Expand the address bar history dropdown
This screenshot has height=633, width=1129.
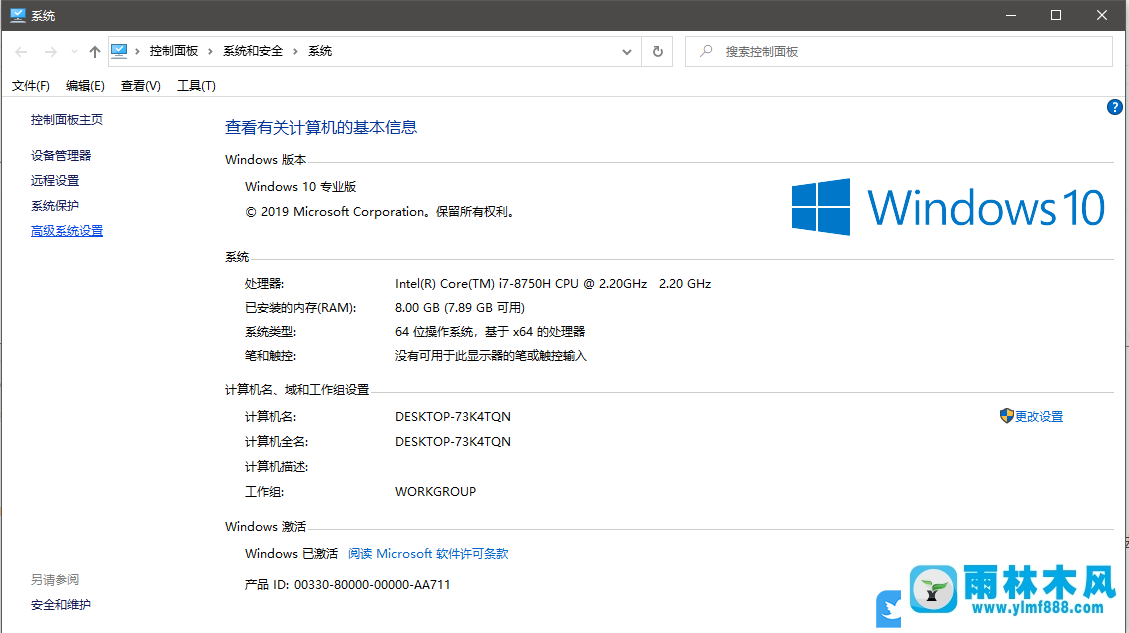pos(626,52)
